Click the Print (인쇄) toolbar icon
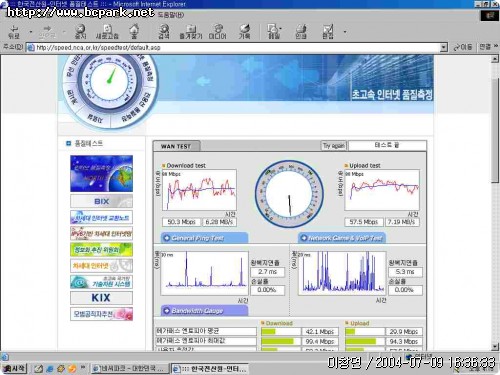Image resolution: width=500 pixels, height=375 pixels. [x=301, y=32]
